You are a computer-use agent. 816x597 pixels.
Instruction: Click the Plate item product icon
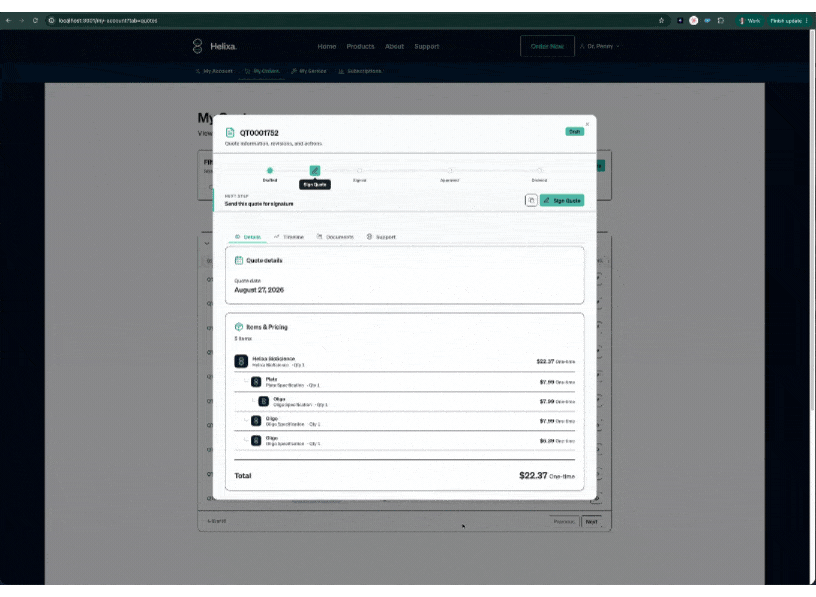tap(256, 382)
